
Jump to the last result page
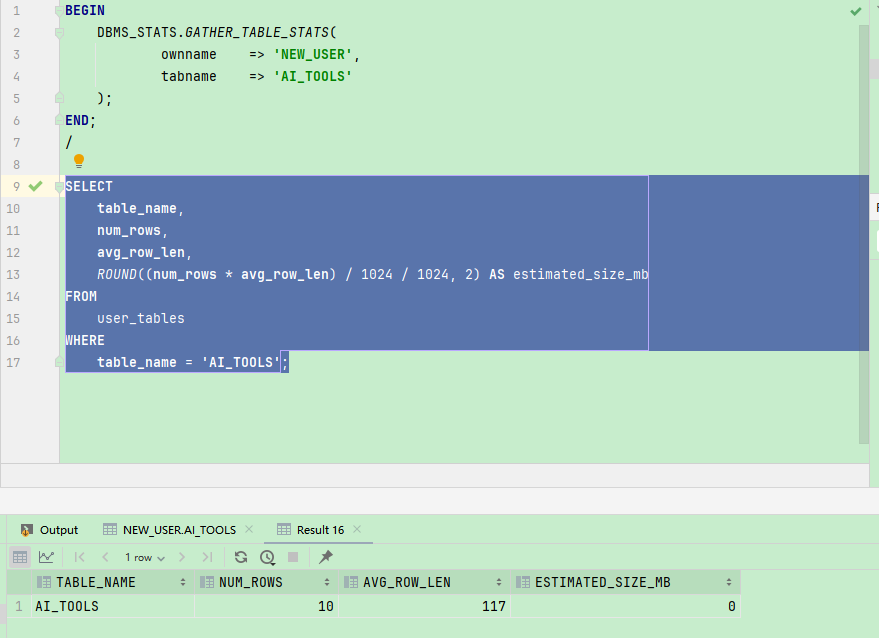(x=207, y=557)
